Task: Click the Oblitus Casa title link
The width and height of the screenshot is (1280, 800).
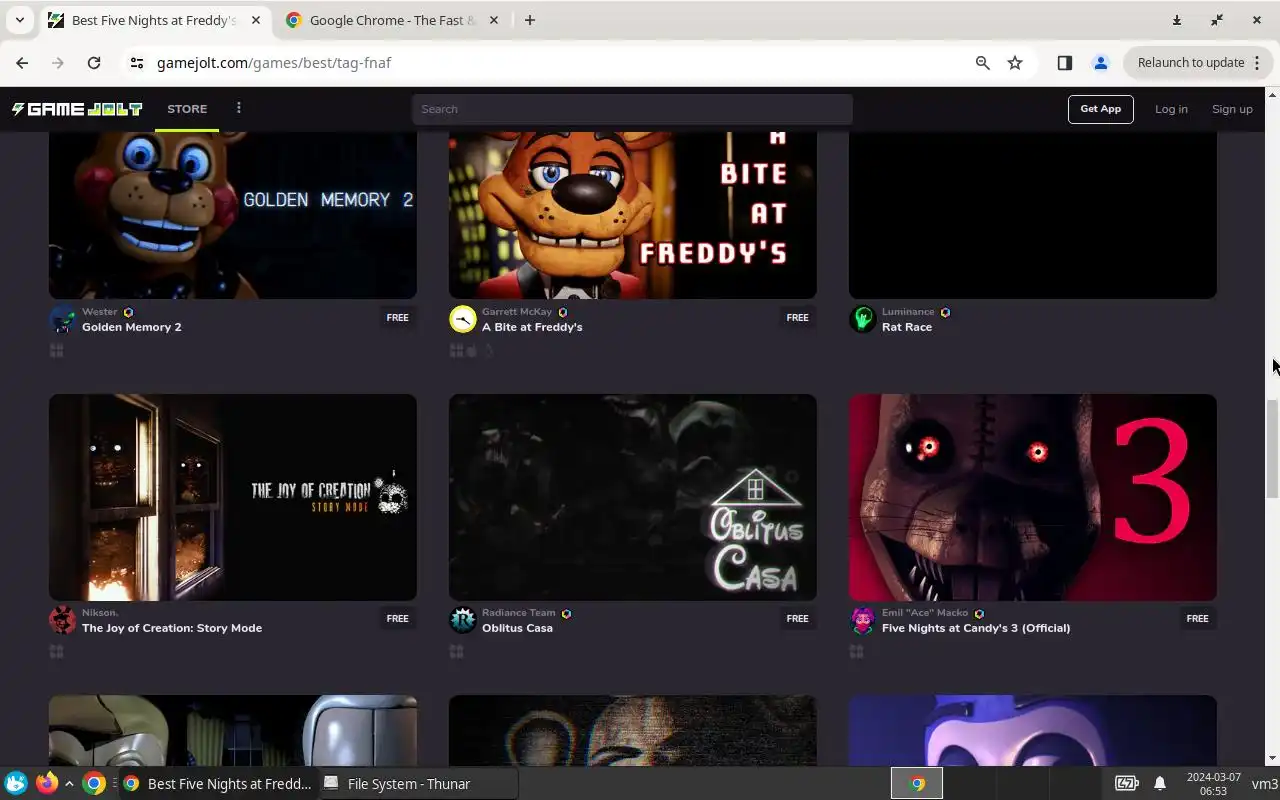Action: 517,628
